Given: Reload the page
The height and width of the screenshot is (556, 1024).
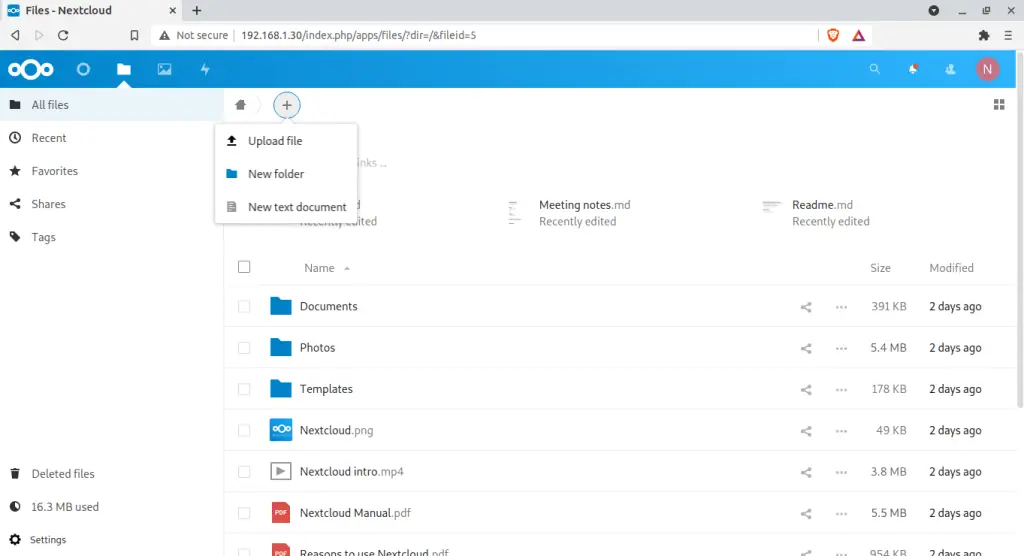Looking at the screenshot, I should pos(63,35).
